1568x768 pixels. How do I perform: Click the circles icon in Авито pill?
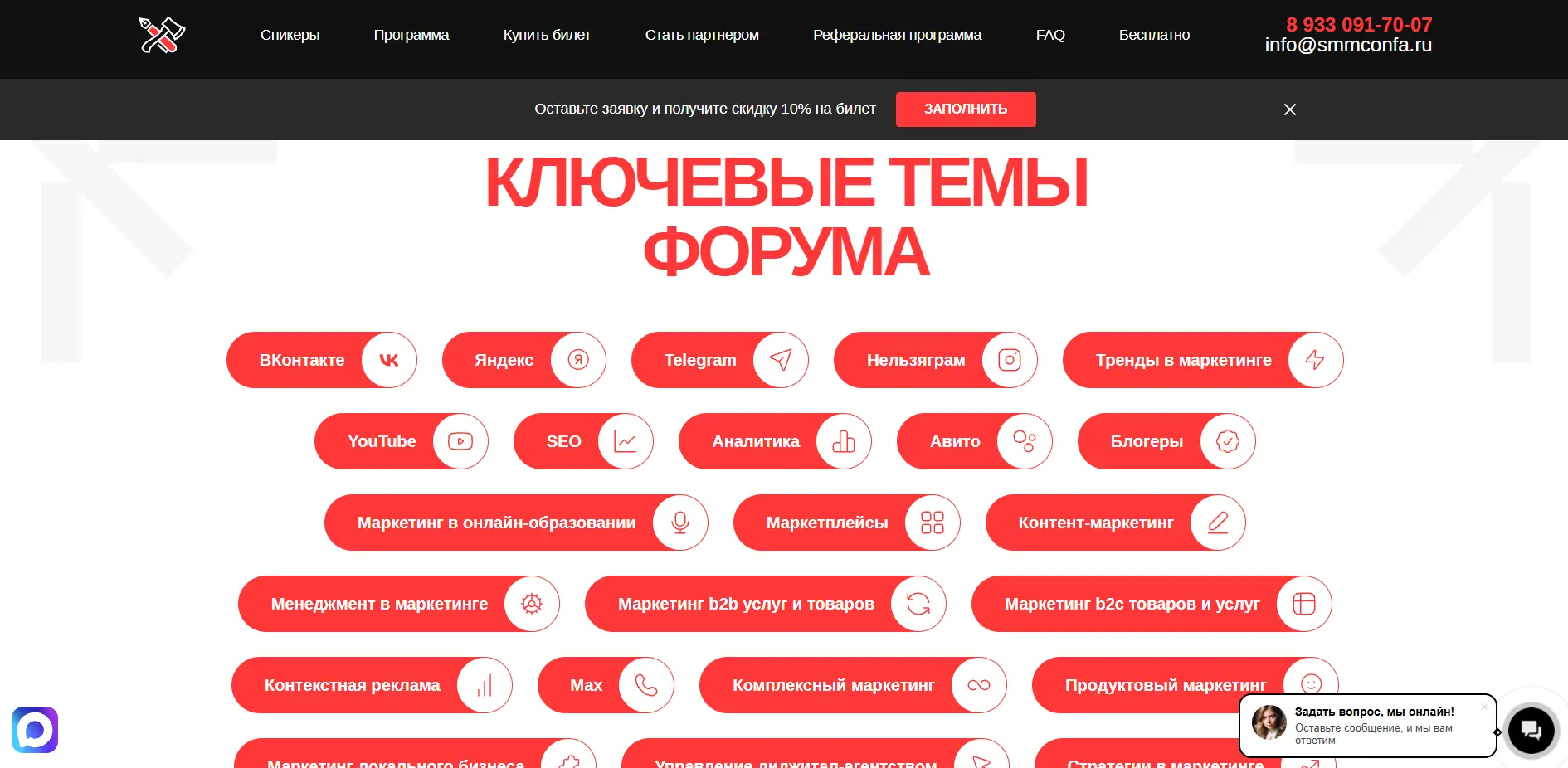(x=1025, y=441)
